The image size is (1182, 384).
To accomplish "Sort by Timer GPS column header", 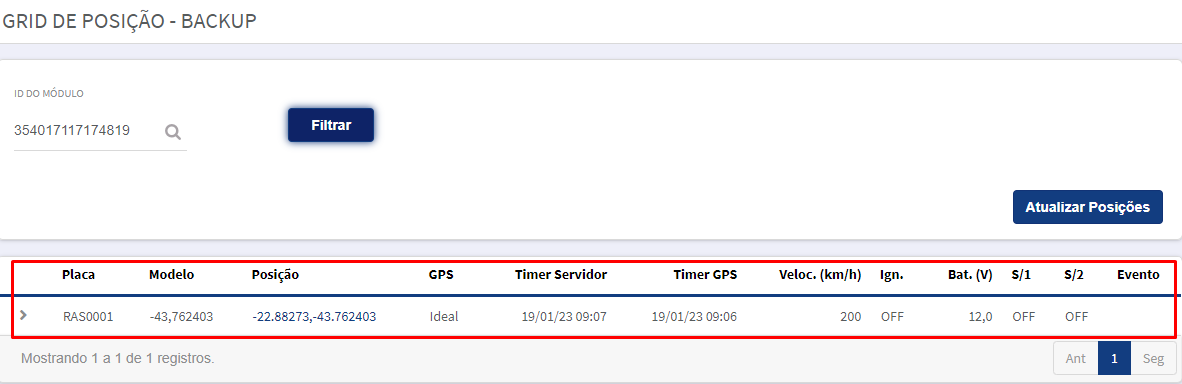I will [x=705, y=275].
